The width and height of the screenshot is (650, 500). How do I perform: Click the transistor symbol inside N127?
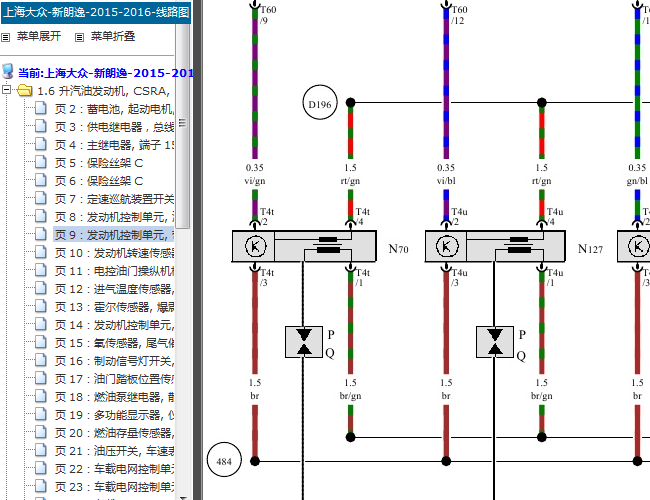coord(447,246)
